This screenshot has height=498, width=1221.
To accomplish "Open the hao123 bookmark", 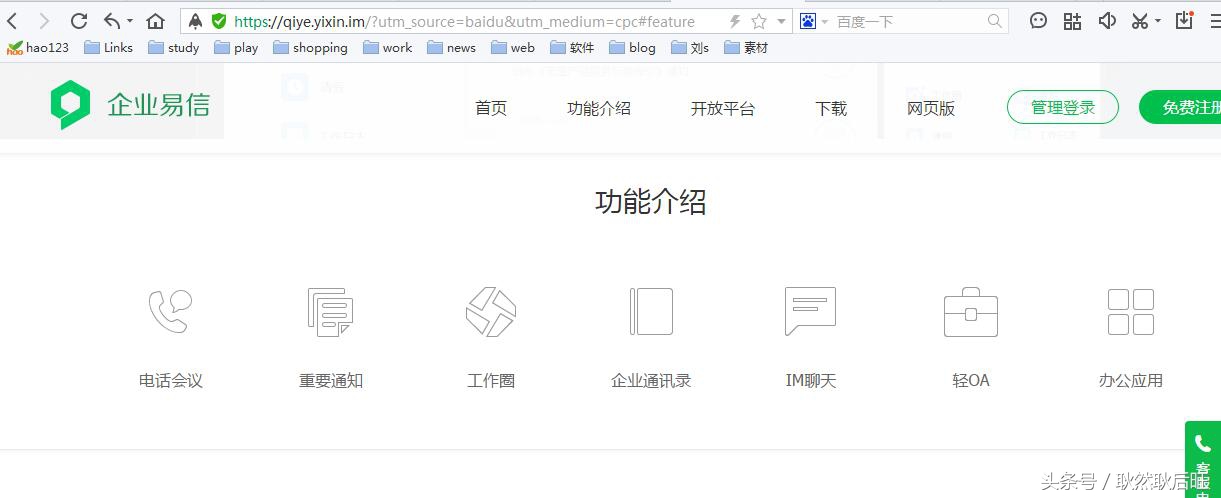I will (x=38, y=47).
